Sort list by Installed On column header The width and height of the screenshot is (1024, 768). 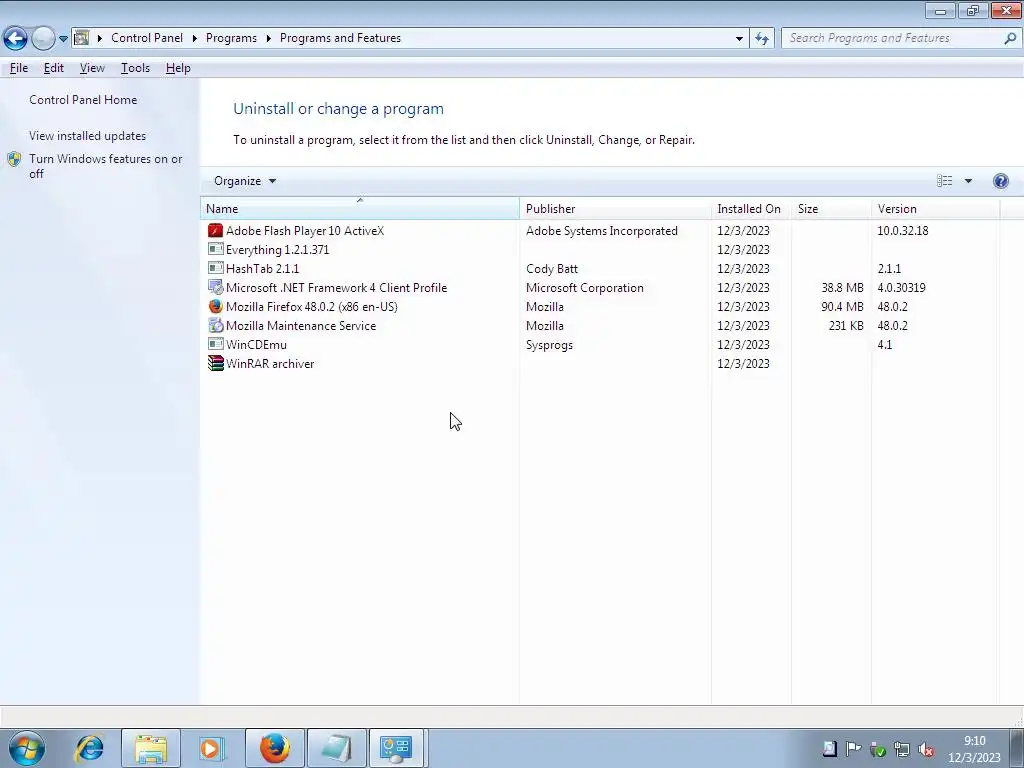(x=751, y=209)
